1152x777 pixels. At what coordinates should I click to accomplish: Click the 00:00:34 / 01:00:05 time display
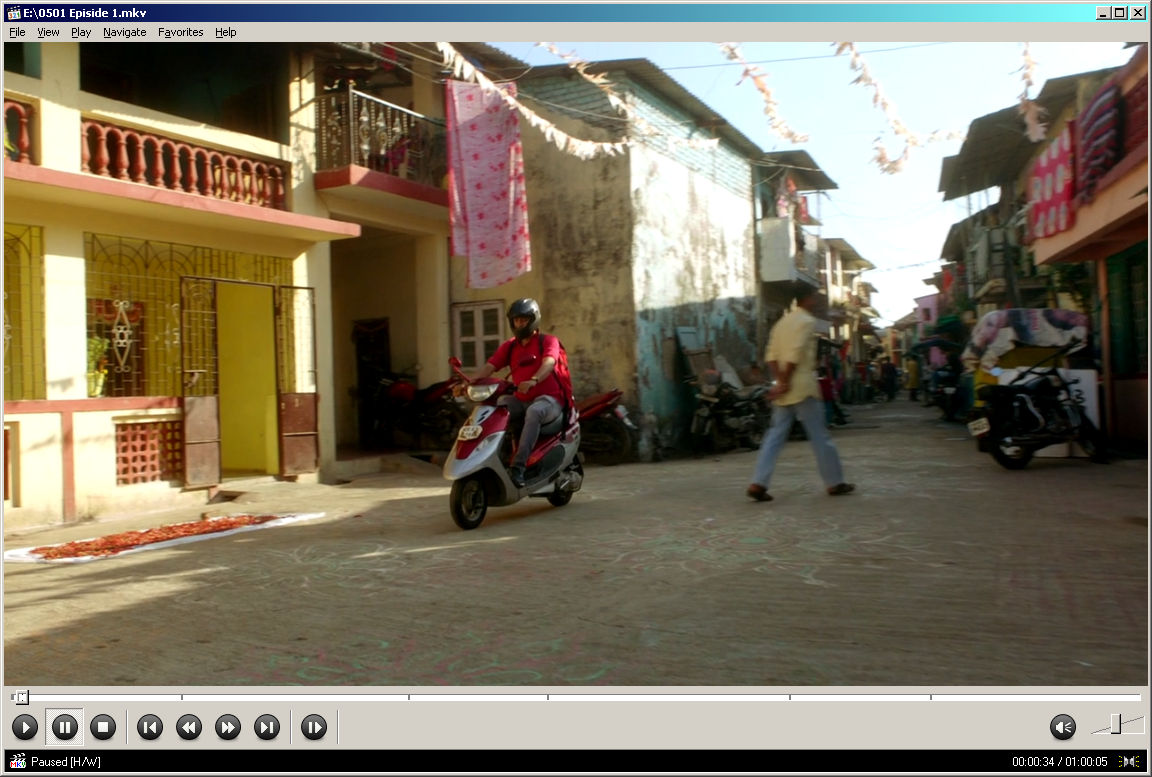pyautogui.click(x=1059, y=762)
